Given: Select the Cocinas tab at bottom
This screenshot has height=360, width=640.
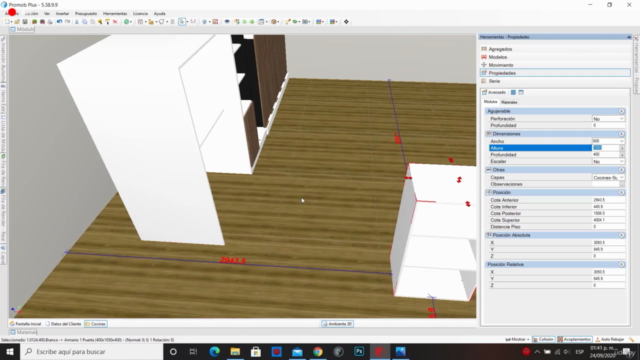Looking at the screenshot, I should 96,324.
